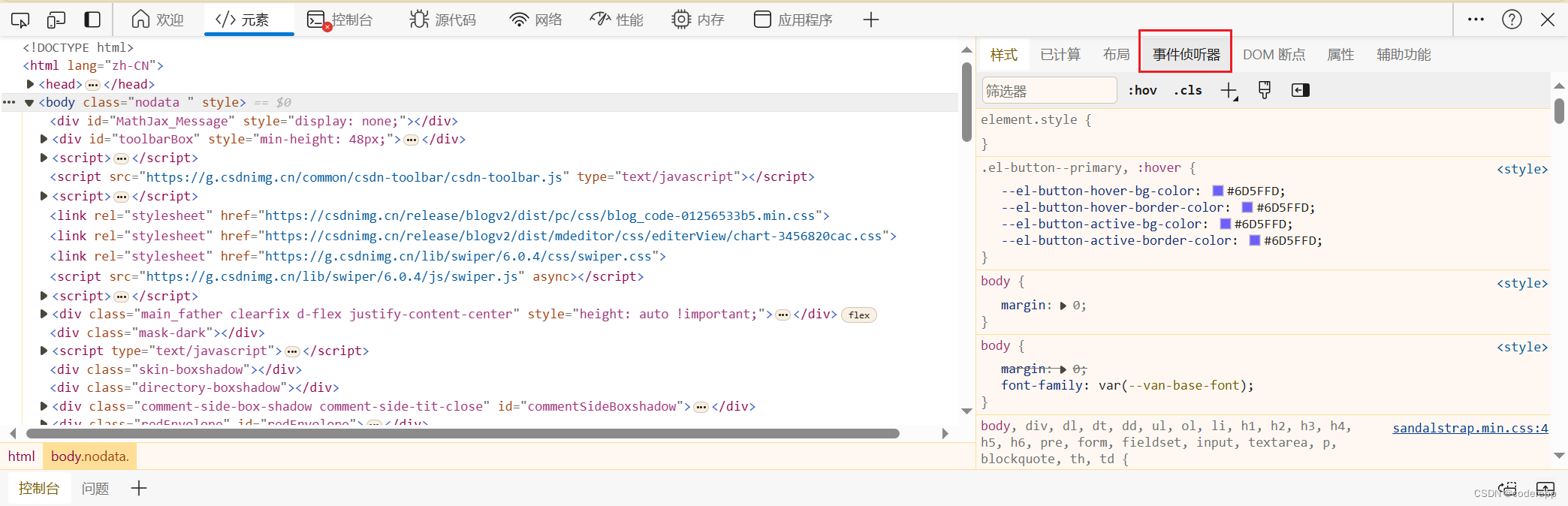This screenshot has height=506, width=1568.
Task: Expand the main_father div node
Action: (44, 315)
